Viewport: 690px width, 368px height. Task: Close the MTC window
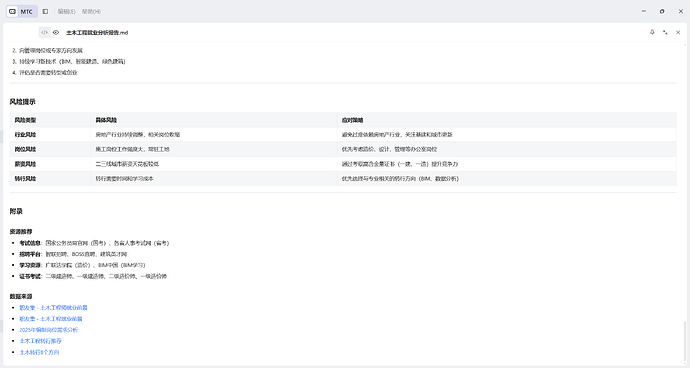point(680,11)
